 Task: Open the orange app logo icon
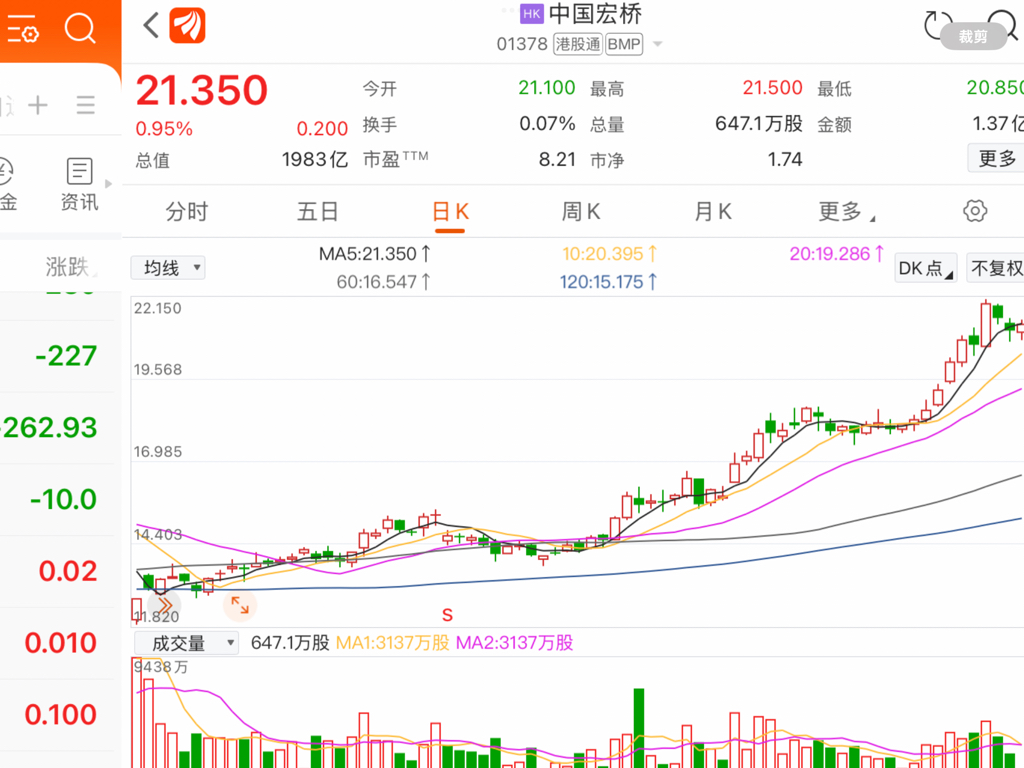[187, 25]
